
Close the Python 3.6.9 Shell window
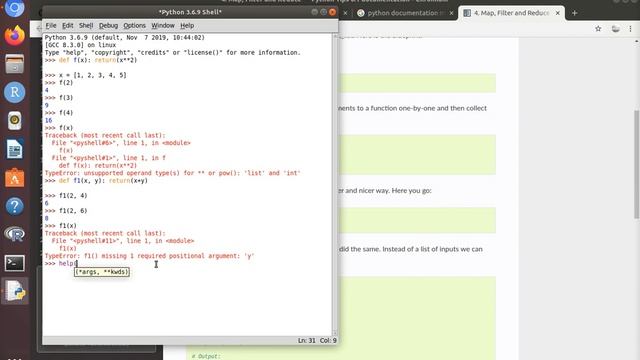332,12
